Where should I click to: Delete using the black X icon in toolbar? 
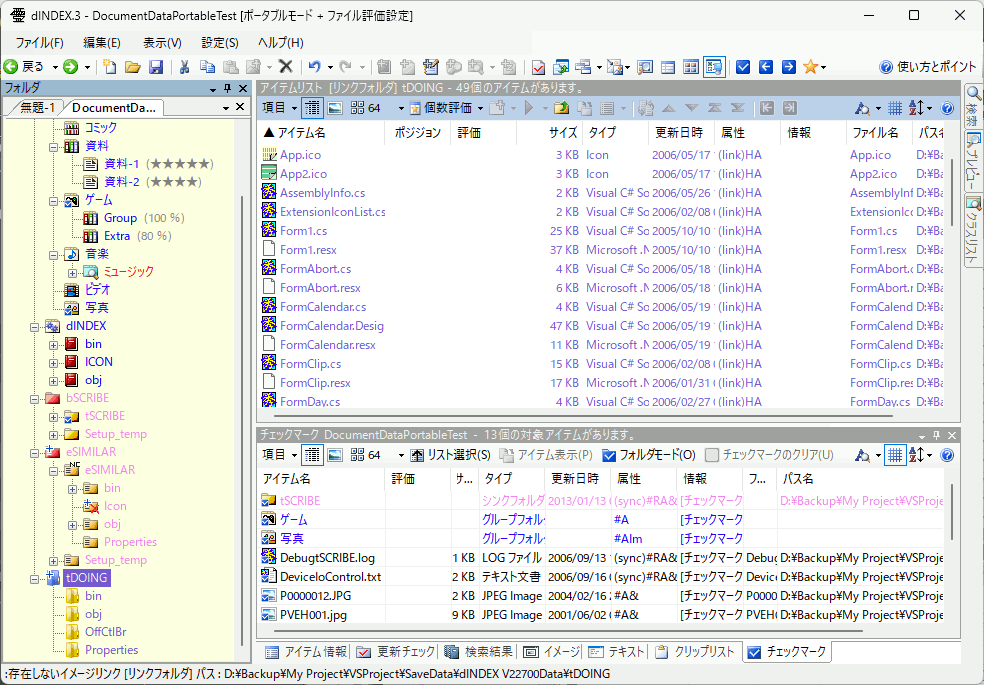tap(286, 66)
